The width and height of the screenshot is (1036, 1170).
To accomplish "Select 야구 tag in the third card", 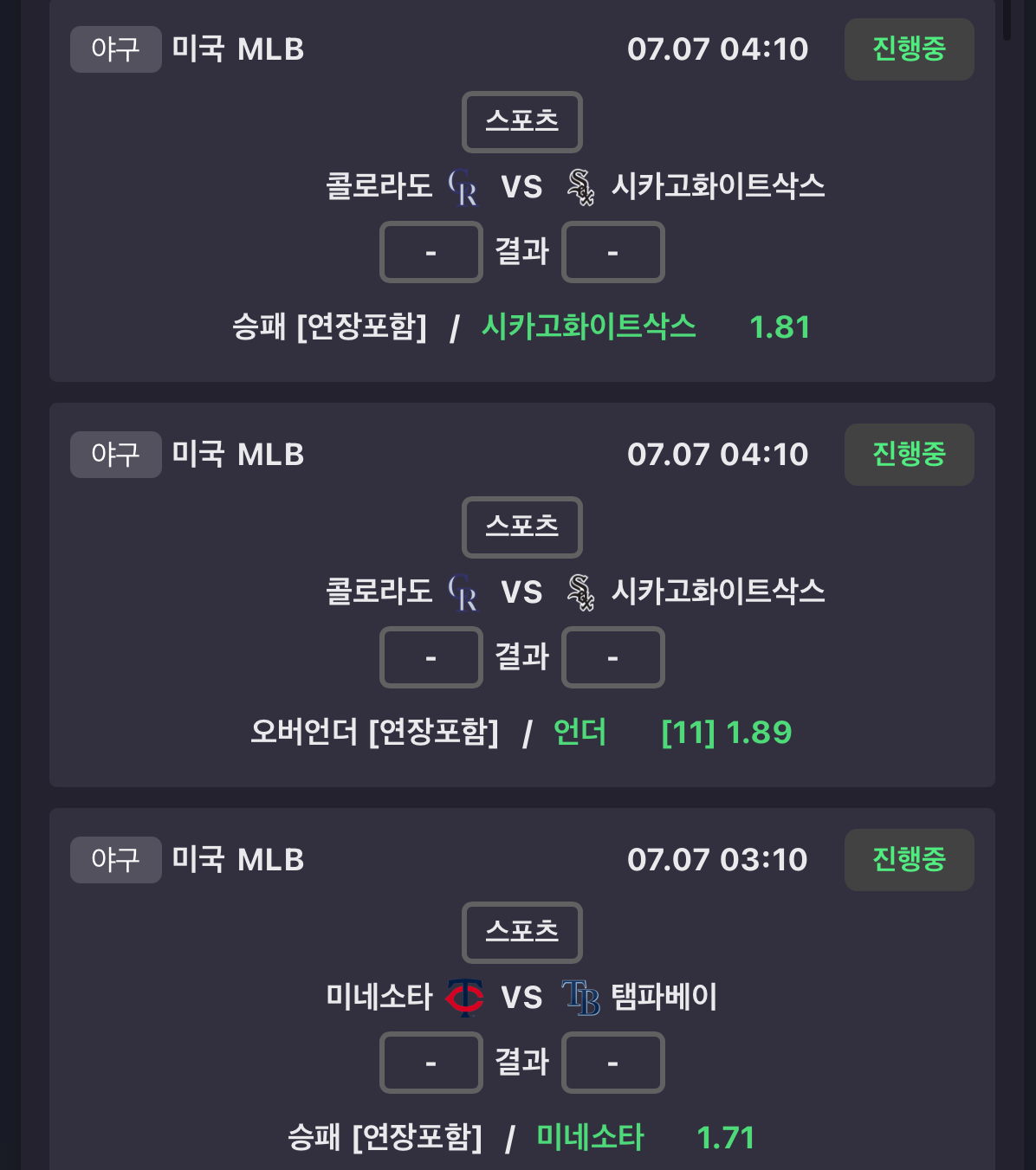I will 116,860.
